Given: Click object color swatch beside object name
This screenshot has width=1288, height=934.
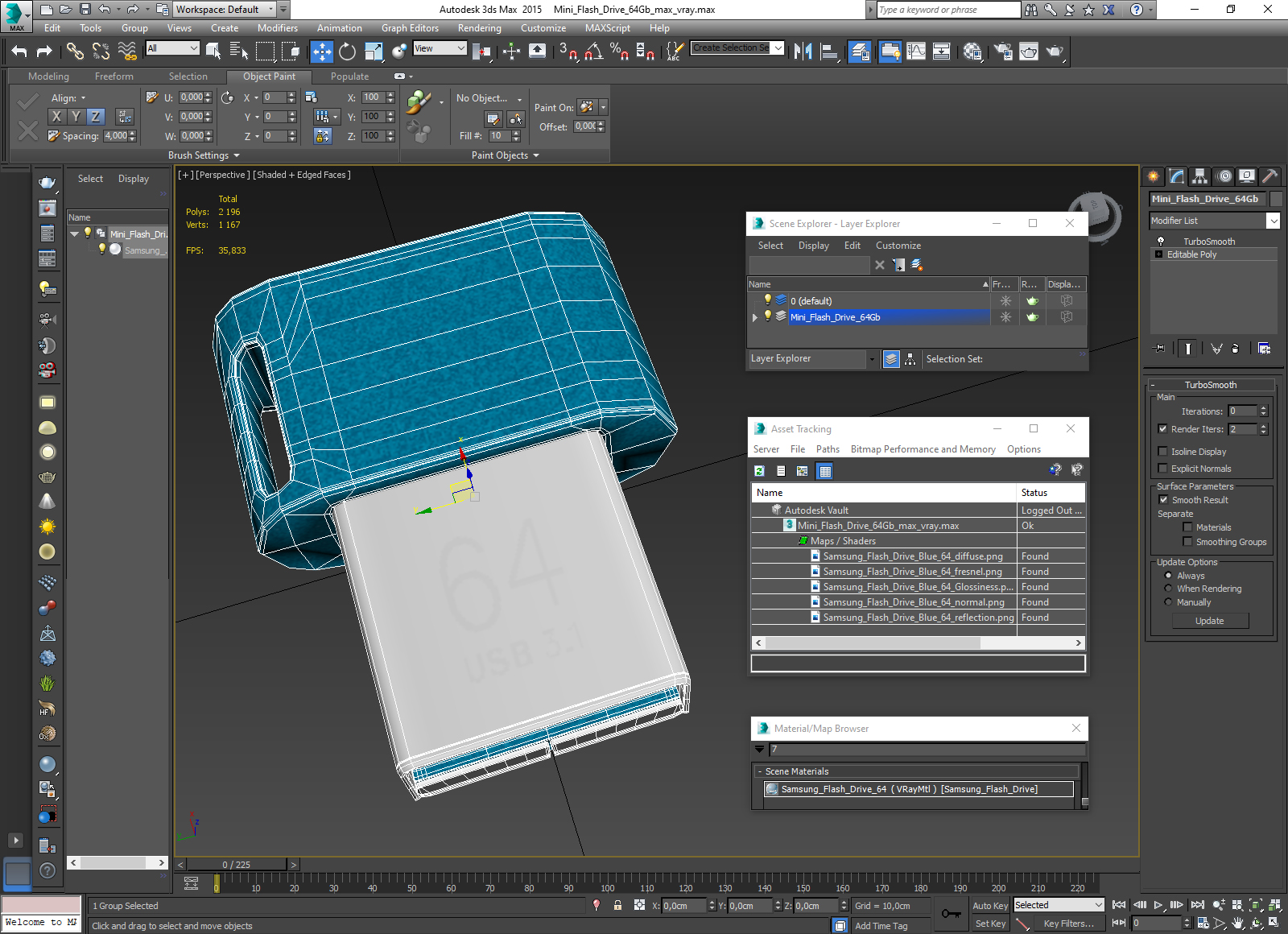Looking at the screenshot, I should tap(1276, 199).
